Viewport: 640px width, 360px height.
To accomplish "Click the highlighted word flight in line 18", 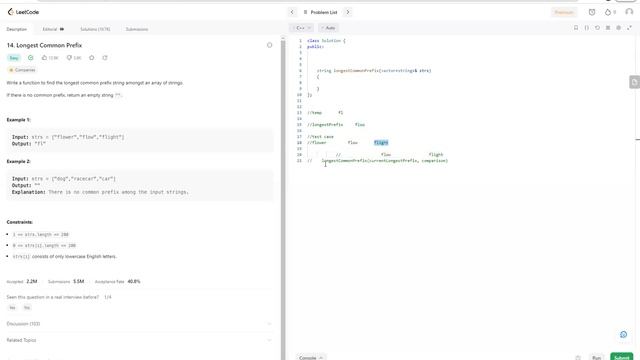I will point(381,142).
